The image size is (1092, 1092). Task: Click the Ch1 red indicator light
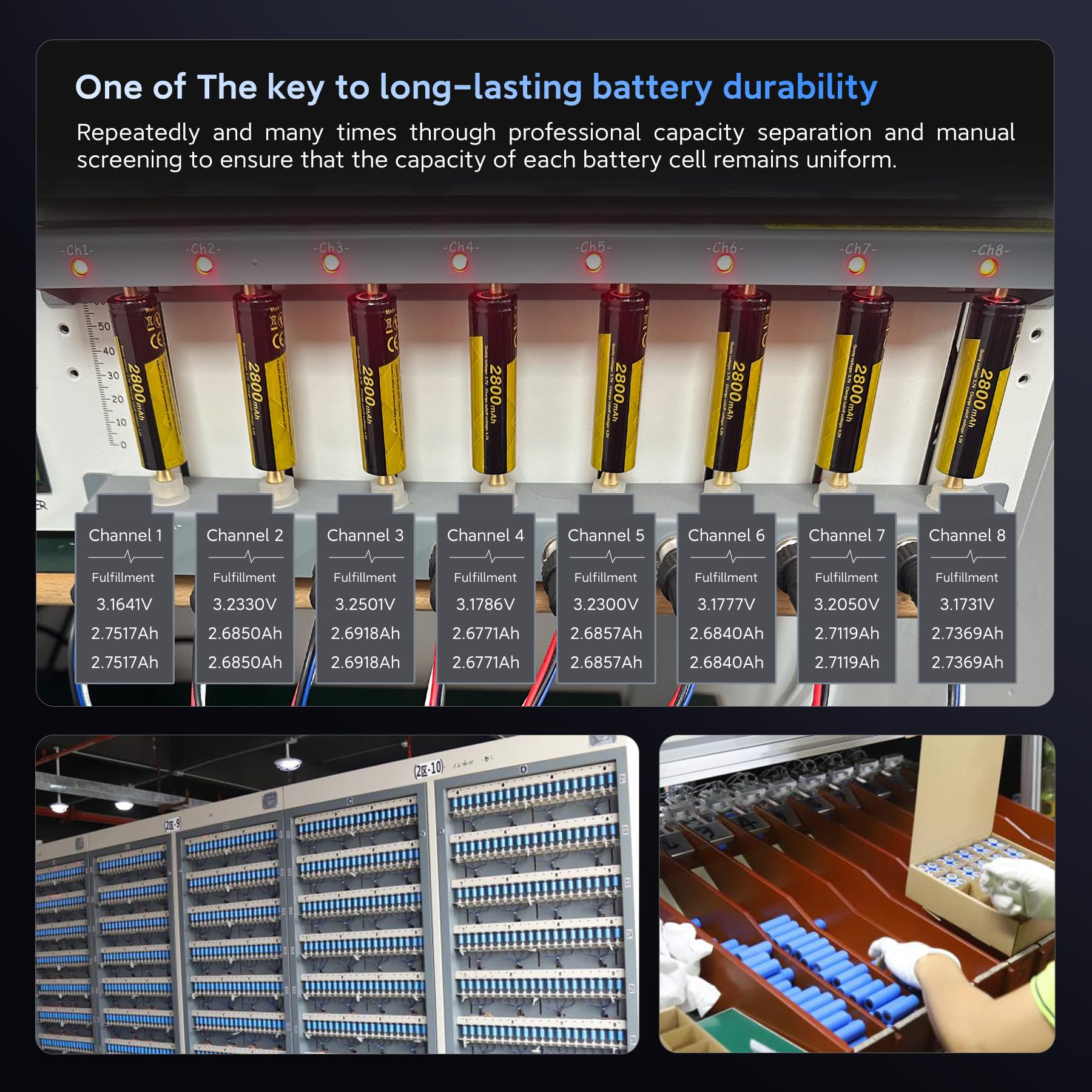(79, 267)
